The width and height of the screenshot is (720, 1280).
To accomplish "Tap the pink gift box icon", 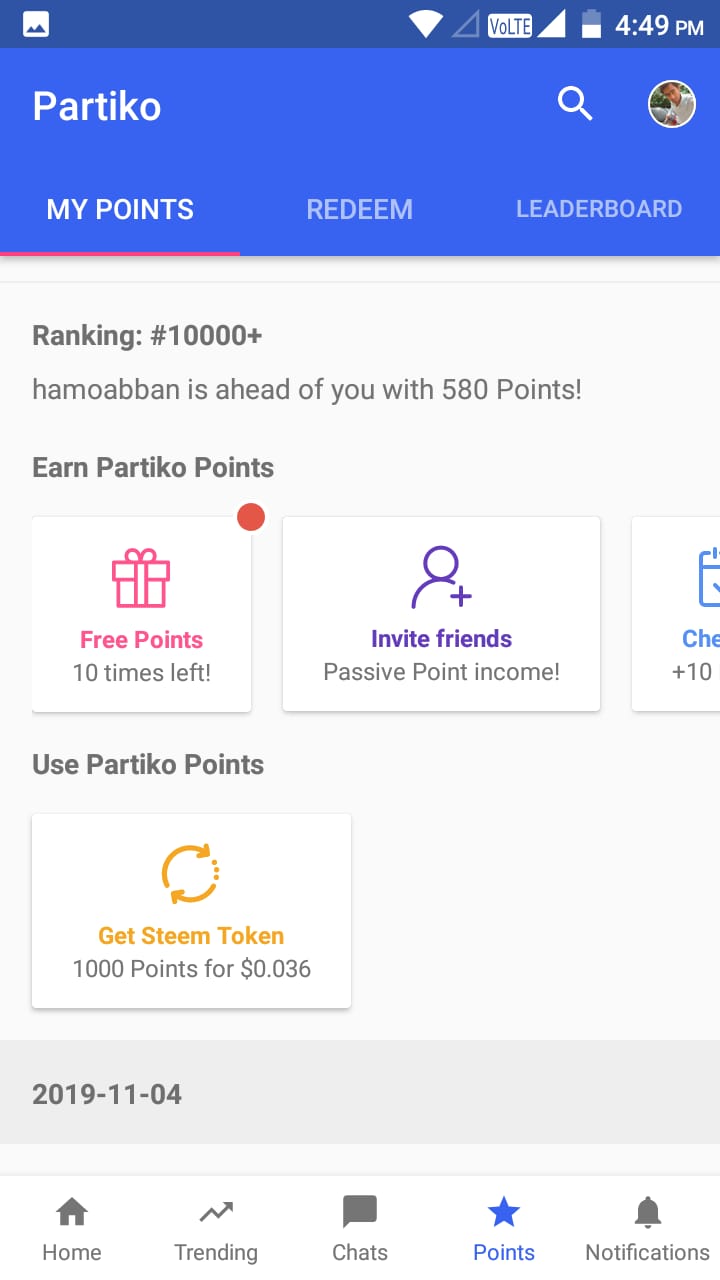I will [x=141, y=580].
